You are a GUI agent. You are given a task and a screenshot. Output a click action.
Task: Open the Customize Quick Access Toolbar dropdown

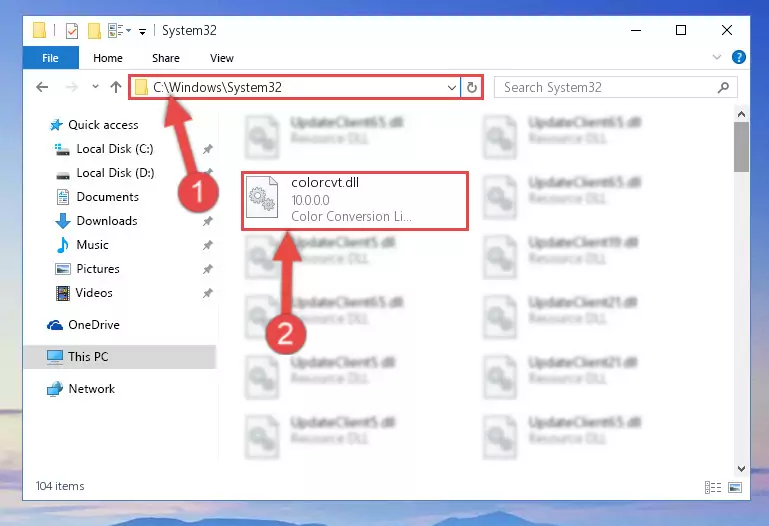[142, 32]
